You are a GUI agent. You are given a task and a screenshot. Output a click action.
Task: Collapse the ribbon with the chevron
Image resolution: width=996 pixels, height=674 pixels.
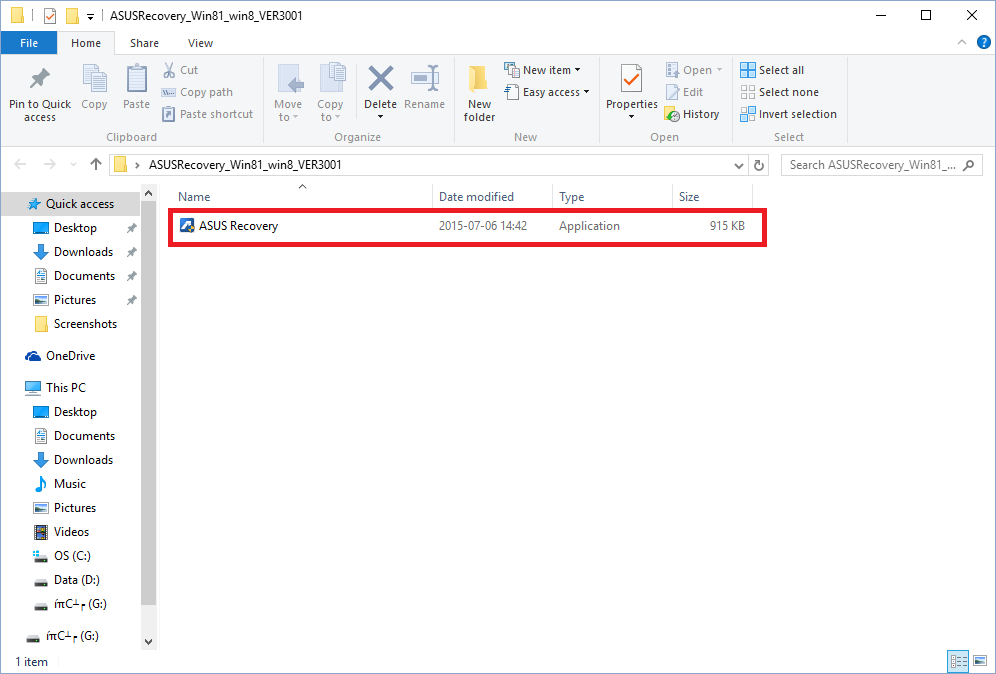(962, 43)
